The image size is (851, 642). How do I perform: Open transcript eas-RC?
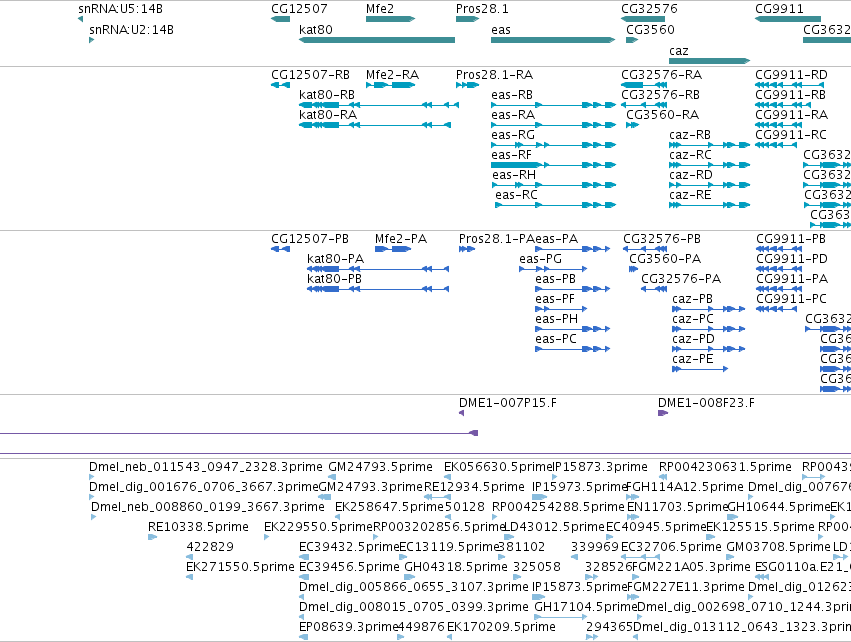(x=516, y=195)
